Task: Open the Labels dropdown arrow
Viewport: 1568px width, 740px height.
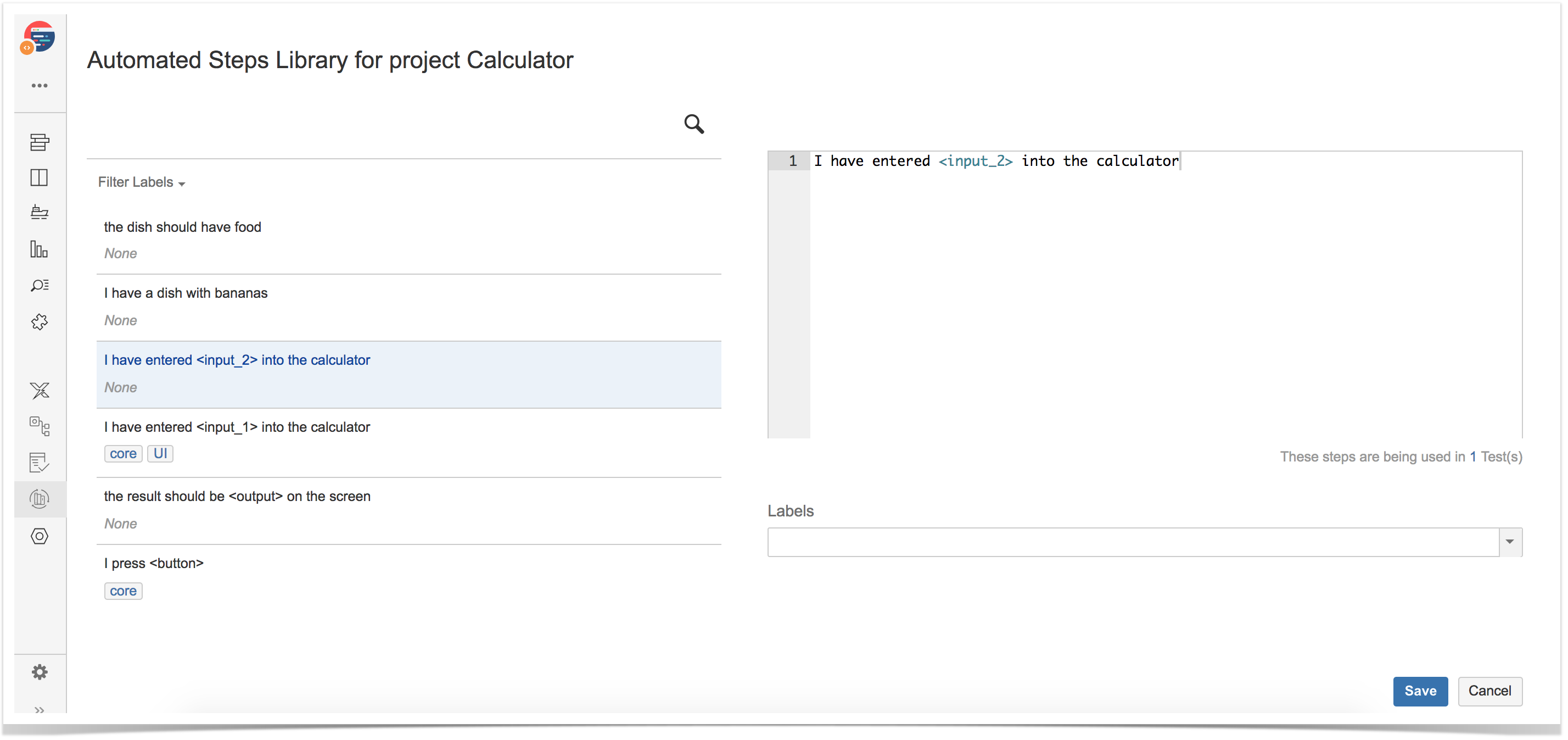Action: (1510, 542)
